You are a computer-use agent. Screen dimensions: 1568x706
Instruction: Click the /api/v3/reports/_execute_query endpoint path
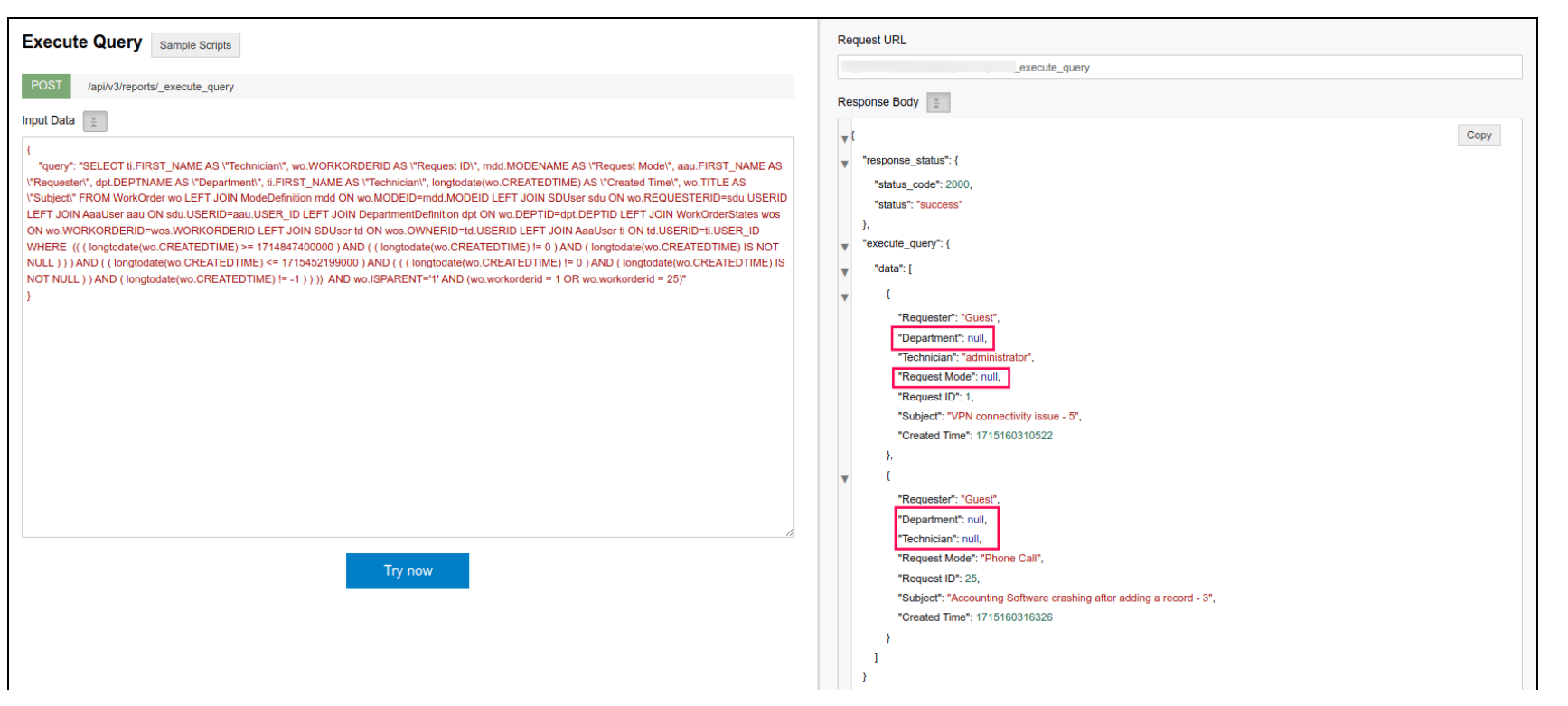[161, 87]
